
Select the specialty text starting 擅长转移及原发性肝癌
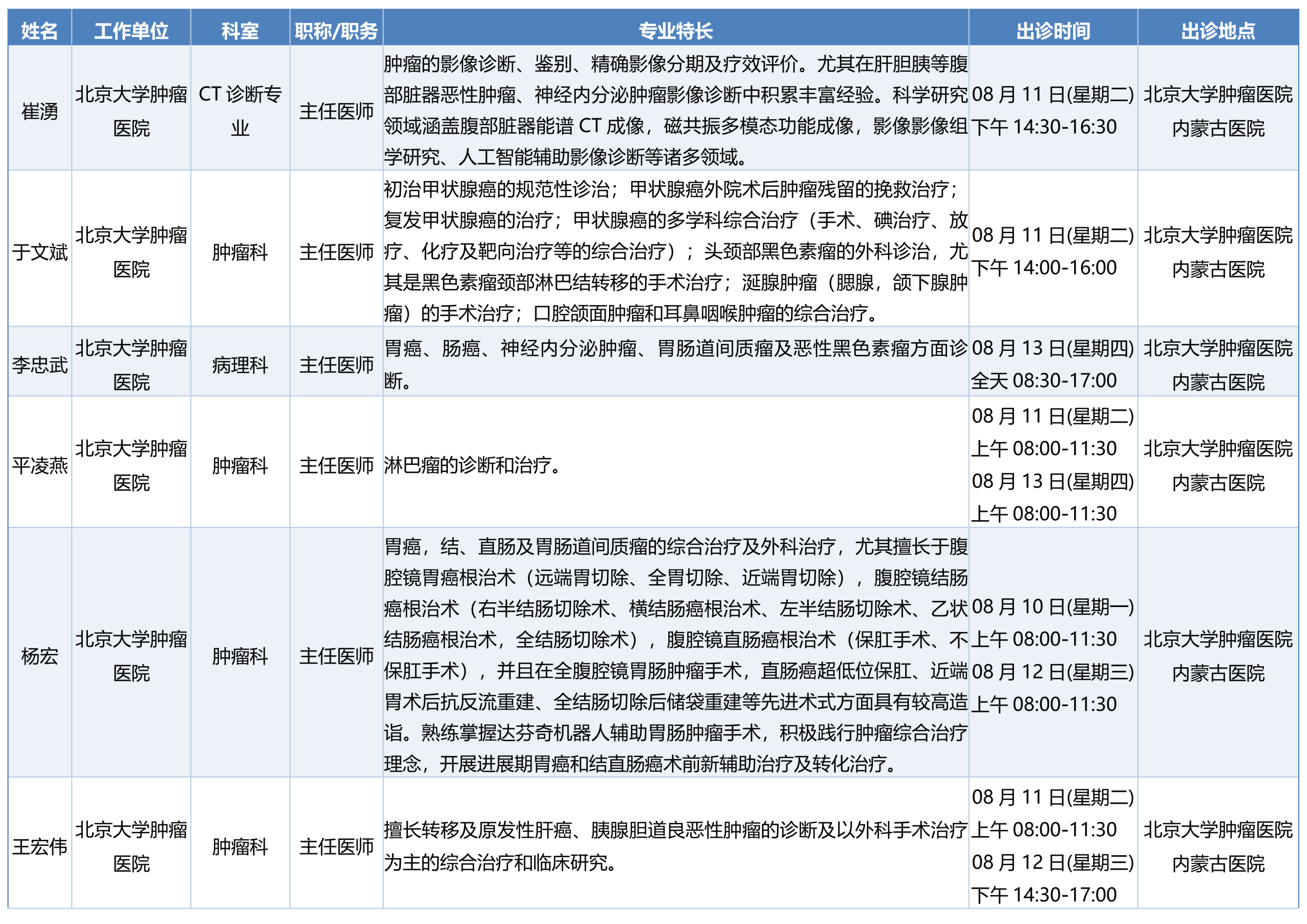pos(675,846)
